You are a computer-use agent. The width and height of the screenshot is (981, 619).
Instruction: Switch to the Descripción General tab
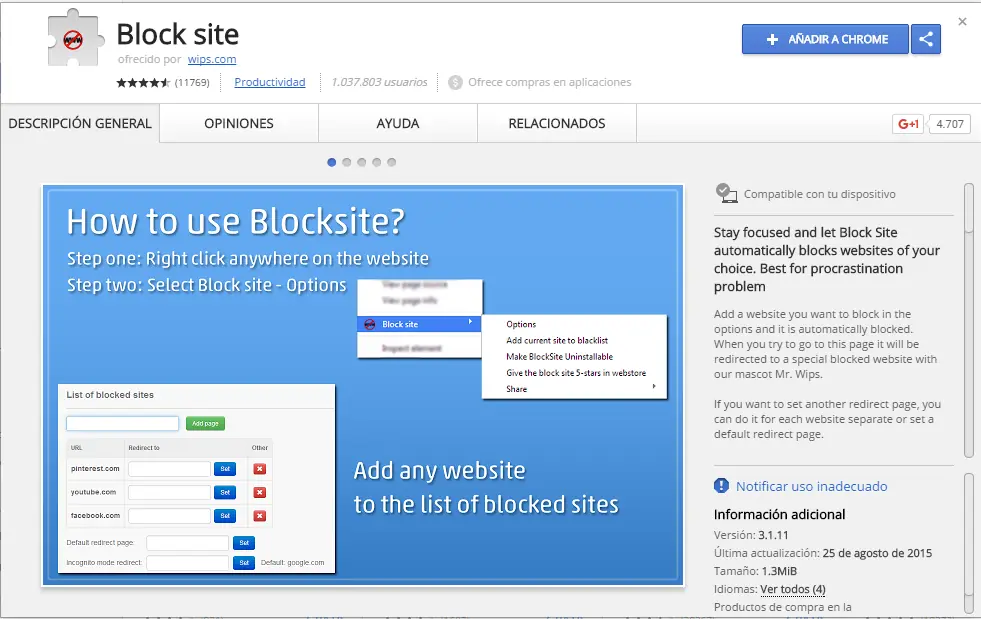tap(80, 123)
